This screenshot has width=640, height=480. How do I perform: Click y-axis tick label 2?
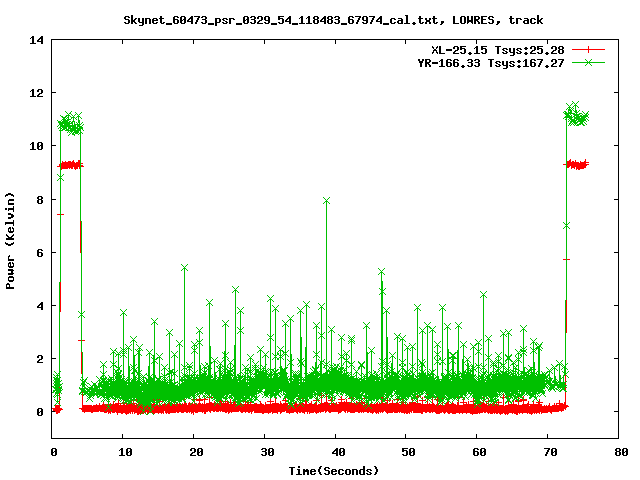(x=40, y=359)
